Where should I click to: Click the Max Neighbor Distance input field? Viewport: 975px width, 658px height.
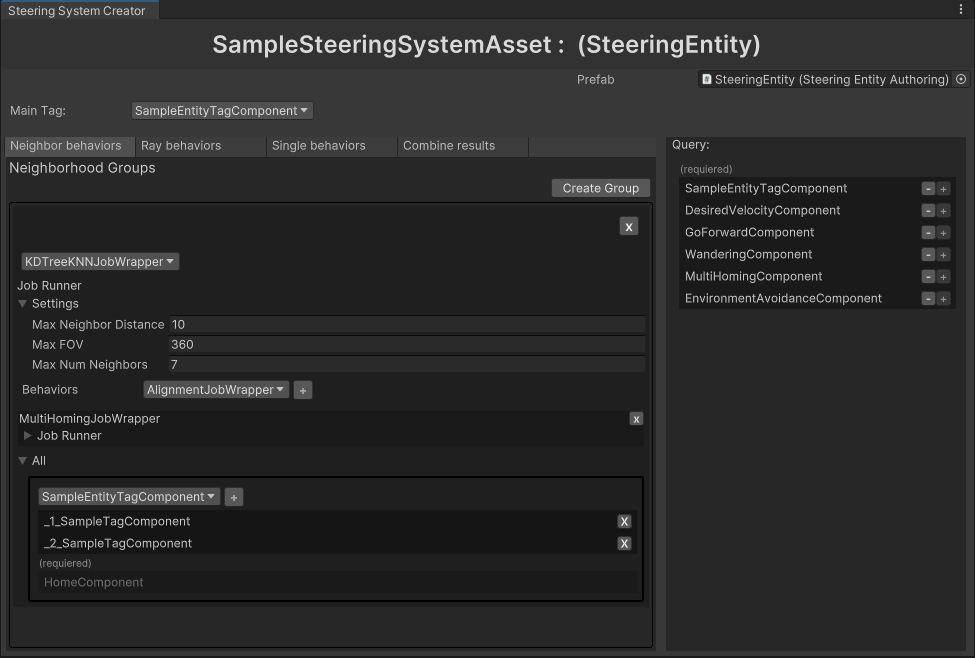(406, 325)
